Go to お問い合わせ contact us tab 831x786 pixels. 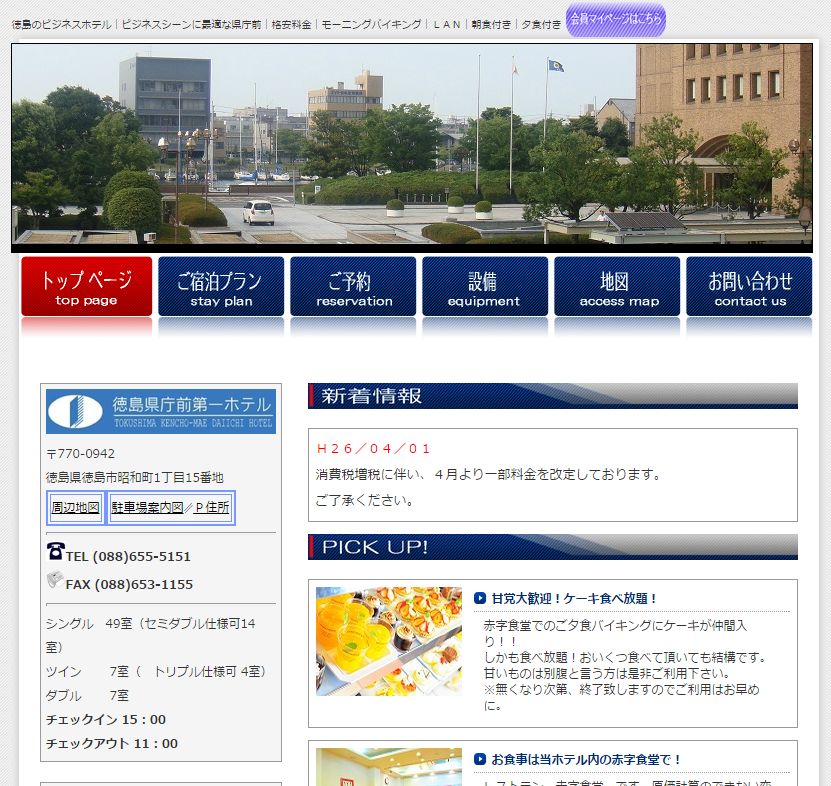749,287
